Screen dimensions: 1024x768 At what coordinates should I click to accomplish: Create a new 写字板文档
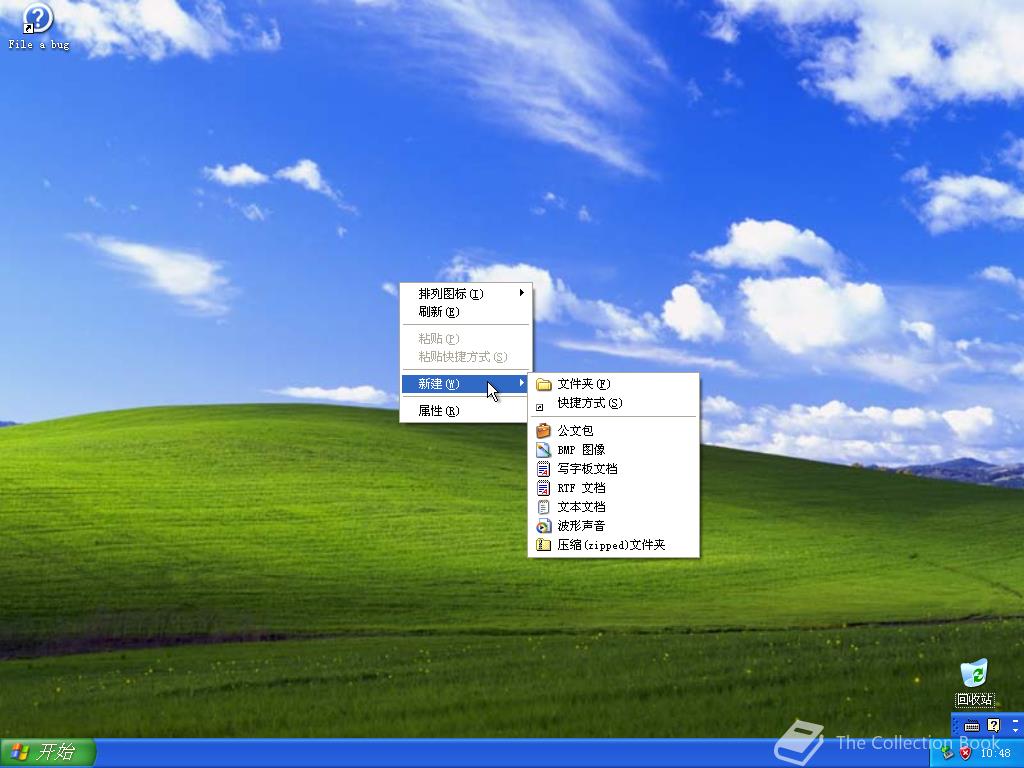pyautogui.click(x=613, y=468)
